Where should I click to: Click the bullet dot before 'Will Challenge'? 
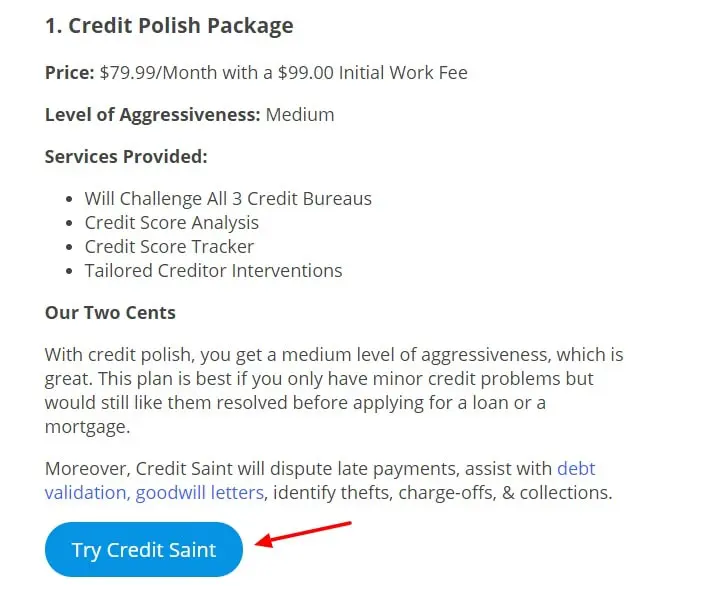pyautogui.click(x=68, y=200)
